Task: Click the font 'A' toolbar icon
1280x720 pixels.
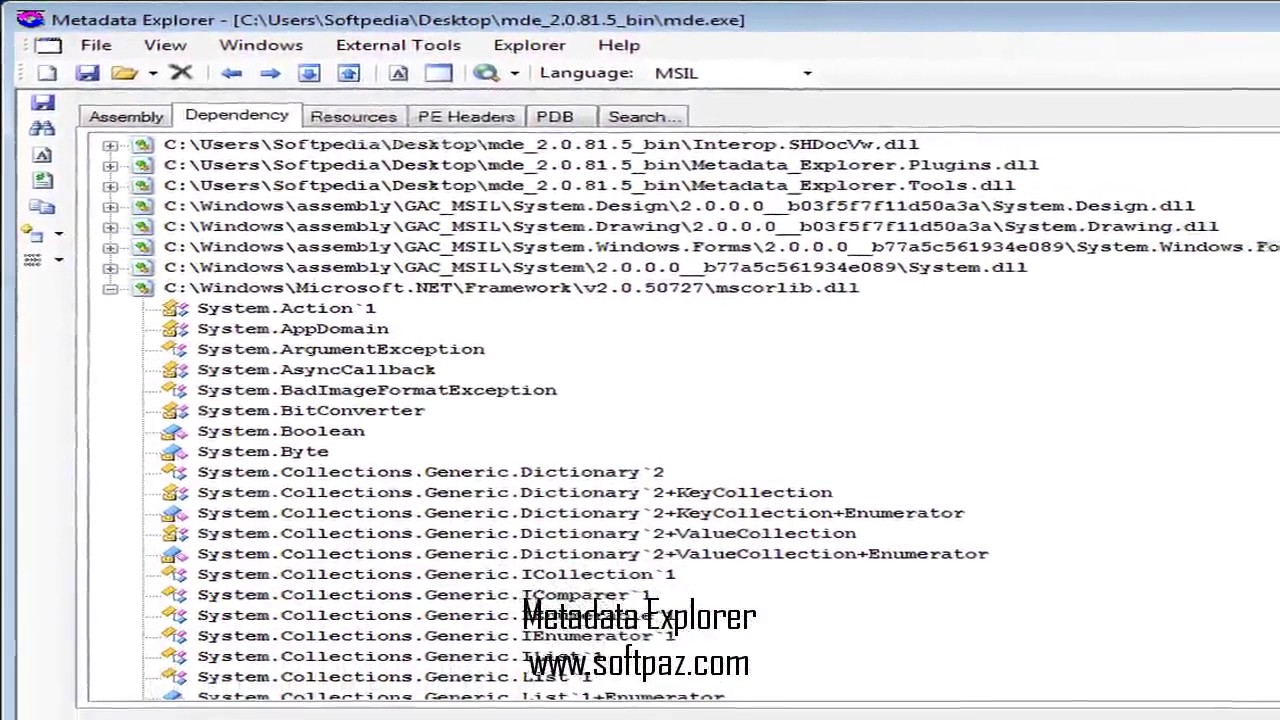Action: [x=398, y=73]
